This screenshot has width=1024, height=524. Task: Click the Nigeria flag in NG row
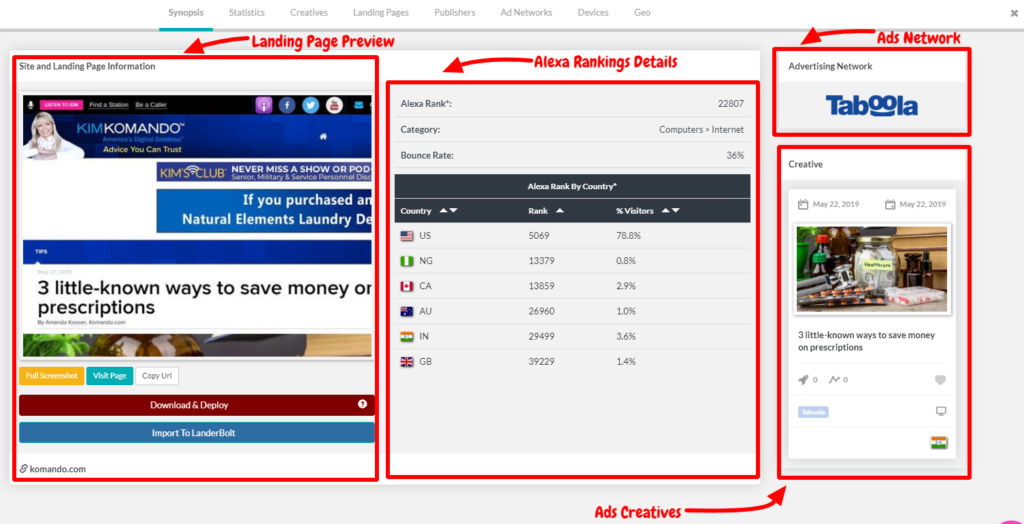(x=407, y=261)
